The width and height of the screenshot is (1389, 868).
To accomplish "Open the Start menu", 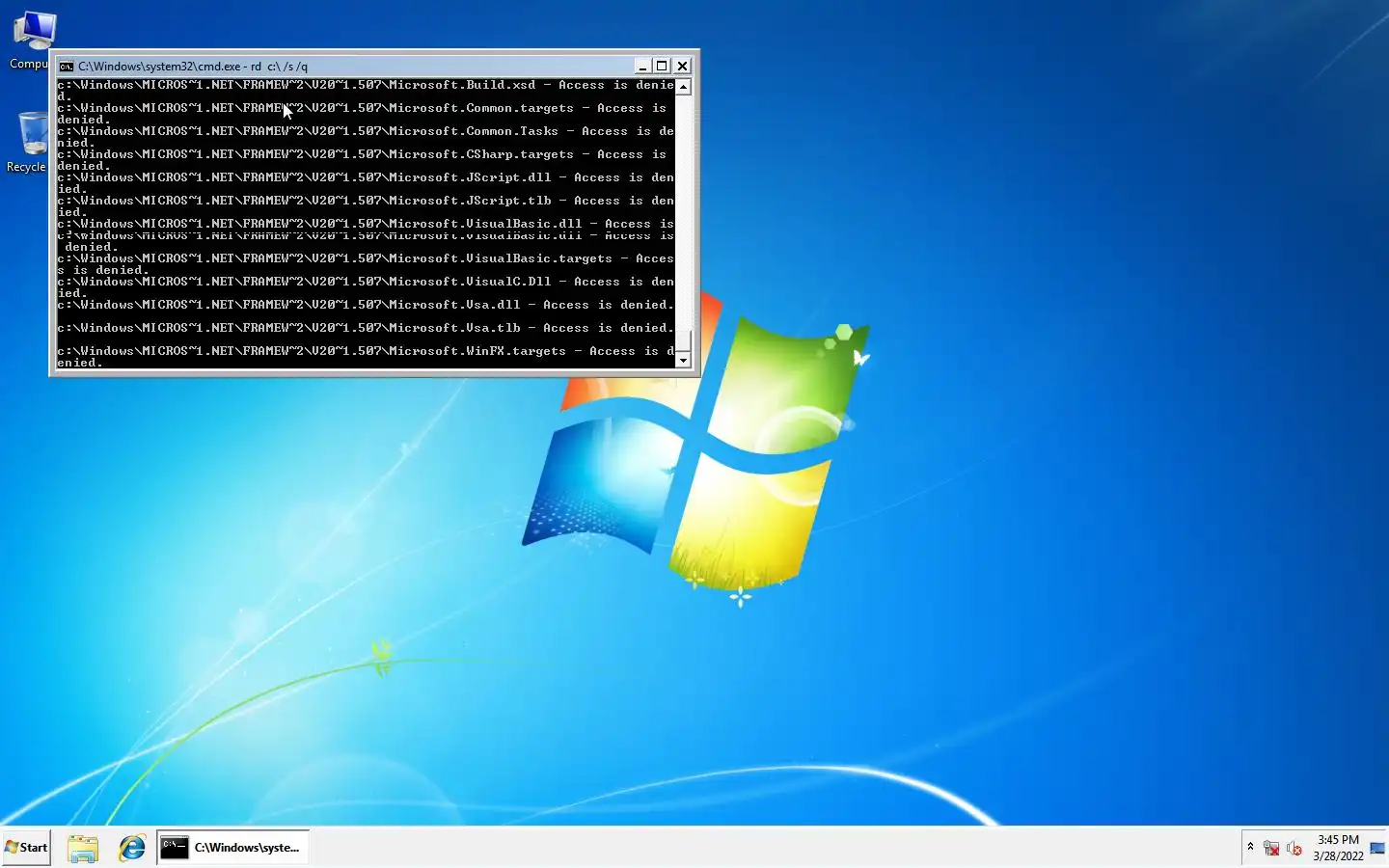I will [x=26, y=848].
